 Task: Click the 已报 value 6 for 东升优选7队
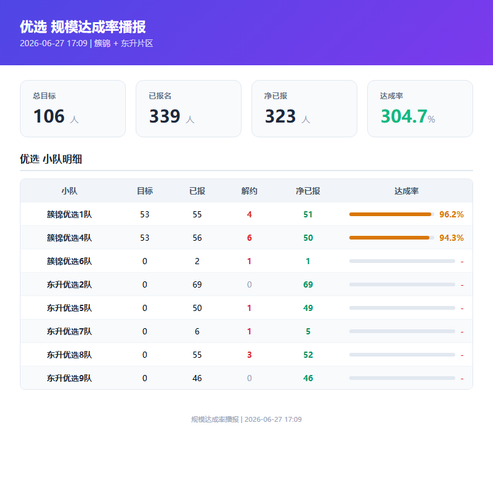[x=197, y=331]
